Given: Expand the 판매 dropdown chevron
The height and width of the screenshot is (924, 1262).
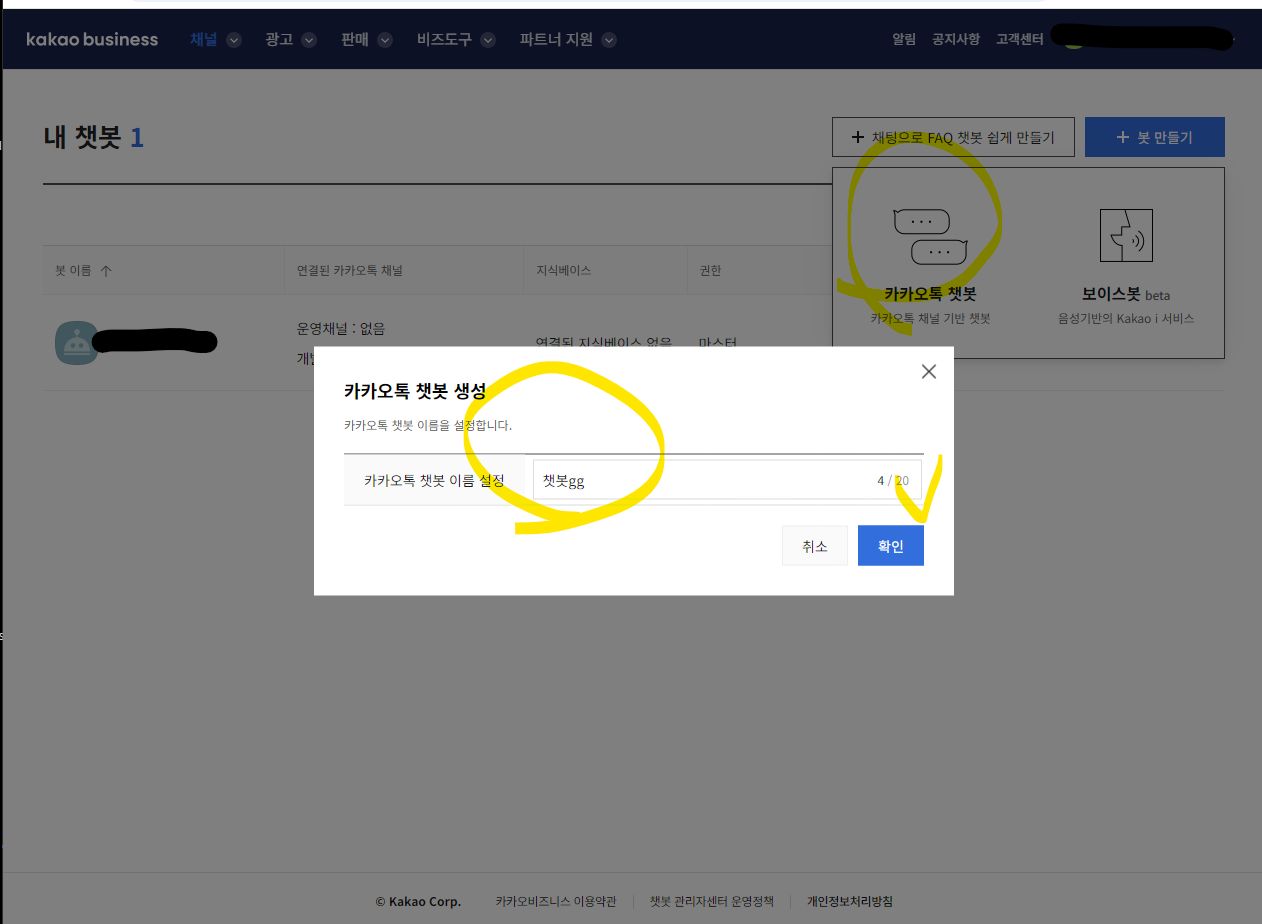Looking at the screenshot, I should tap(384, 40).
